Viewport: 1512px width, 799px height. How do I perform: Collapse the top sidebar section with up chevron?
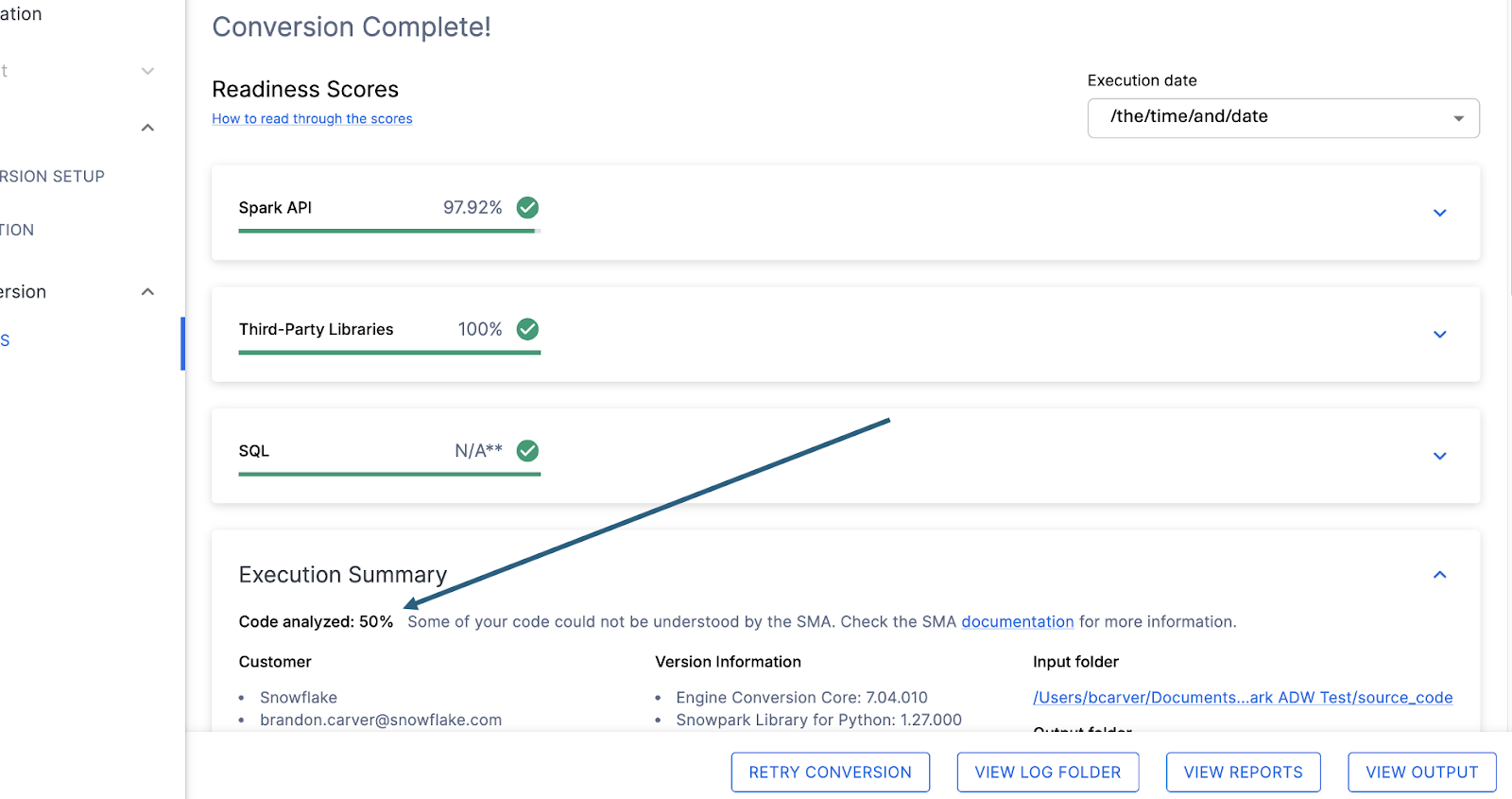147,128
